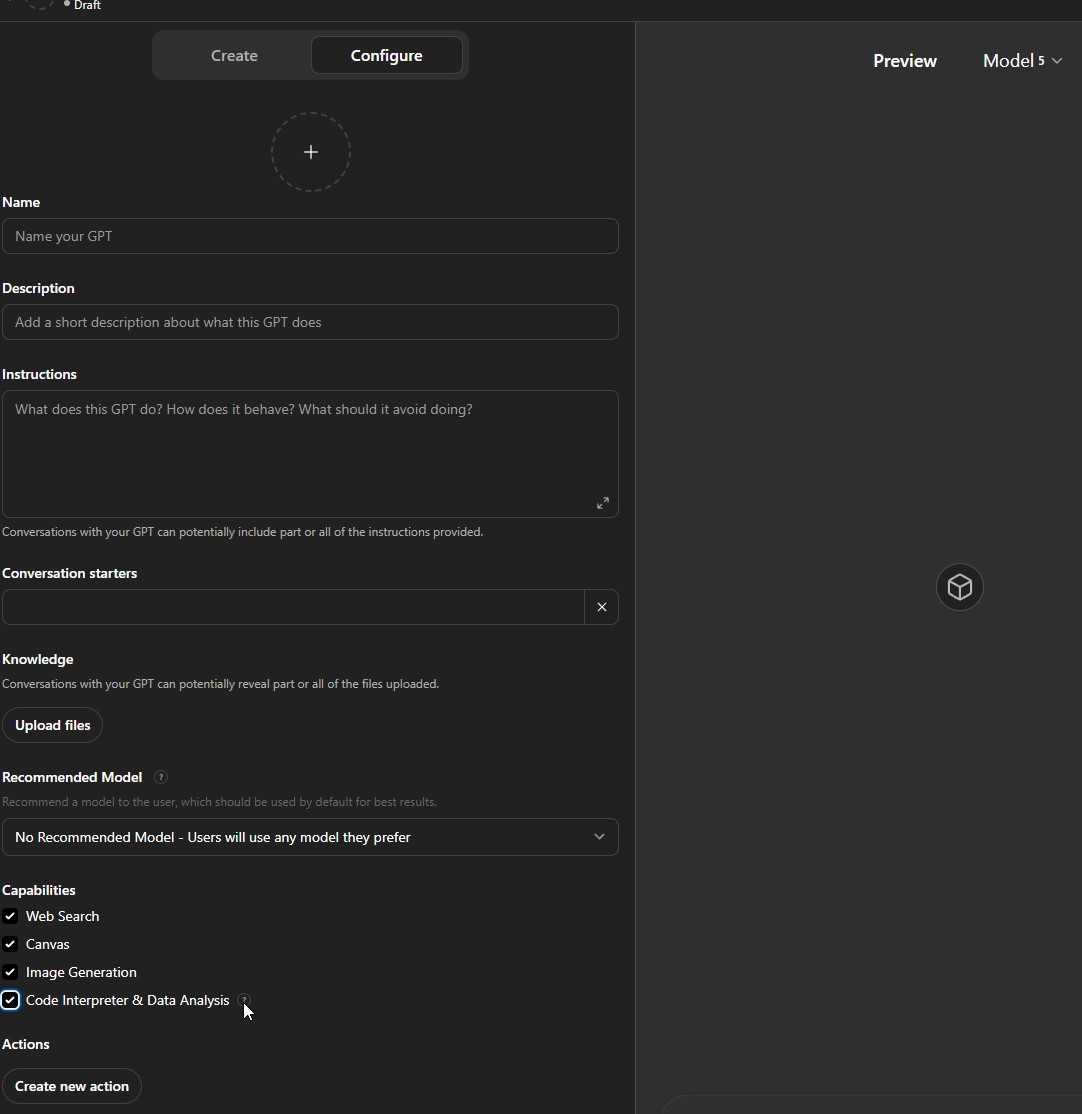Select the Configure tab

click(x=386, y=56)
